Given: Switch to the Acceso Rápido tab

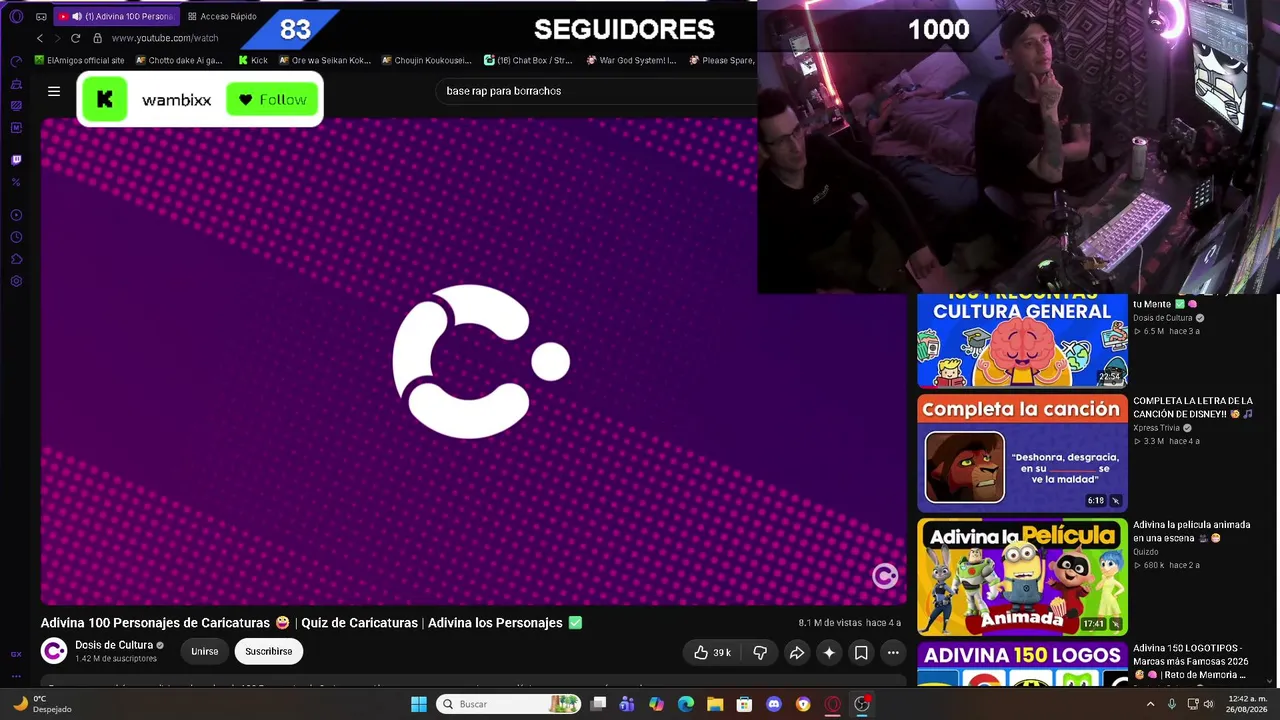Looking at the screenshot, I should pos(222,16).
